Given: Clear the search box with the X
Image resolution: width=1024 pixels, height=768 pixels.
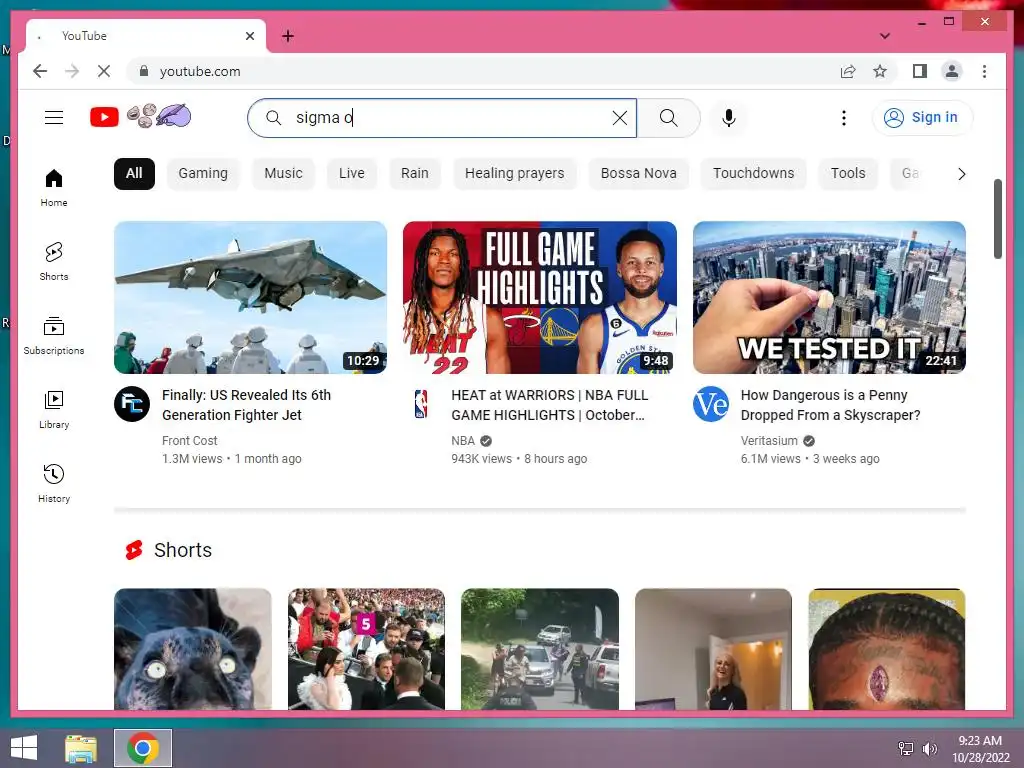Looking at the screenshot, I should [x=619, y=118].
